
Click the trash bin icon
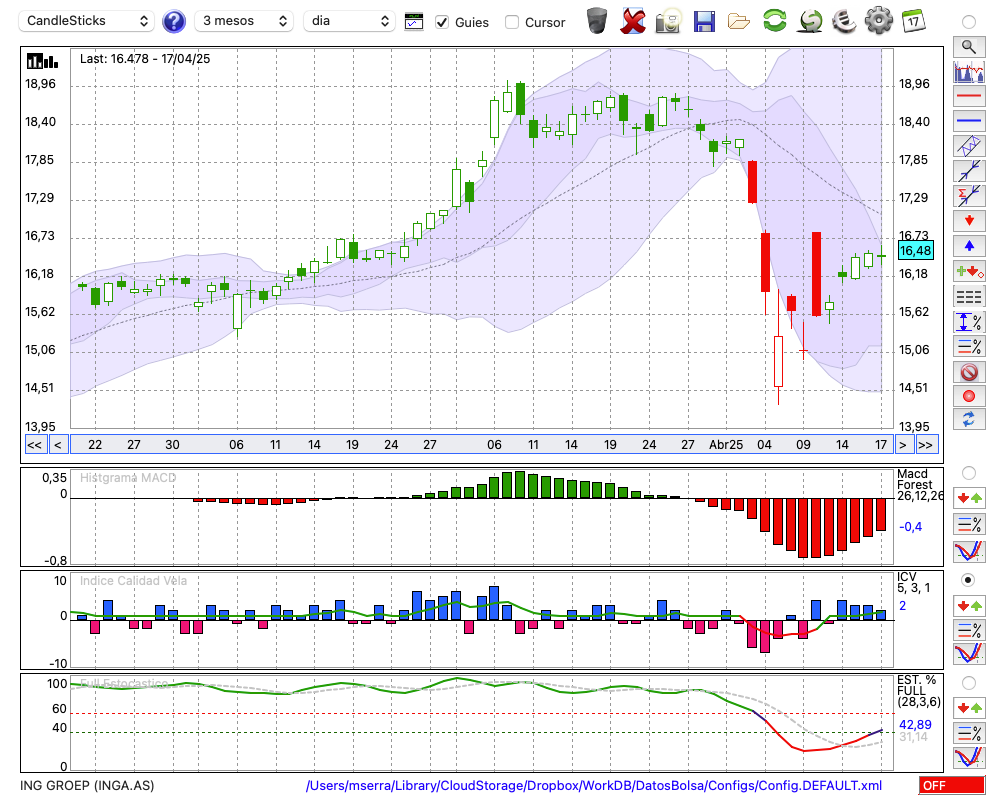597,21
